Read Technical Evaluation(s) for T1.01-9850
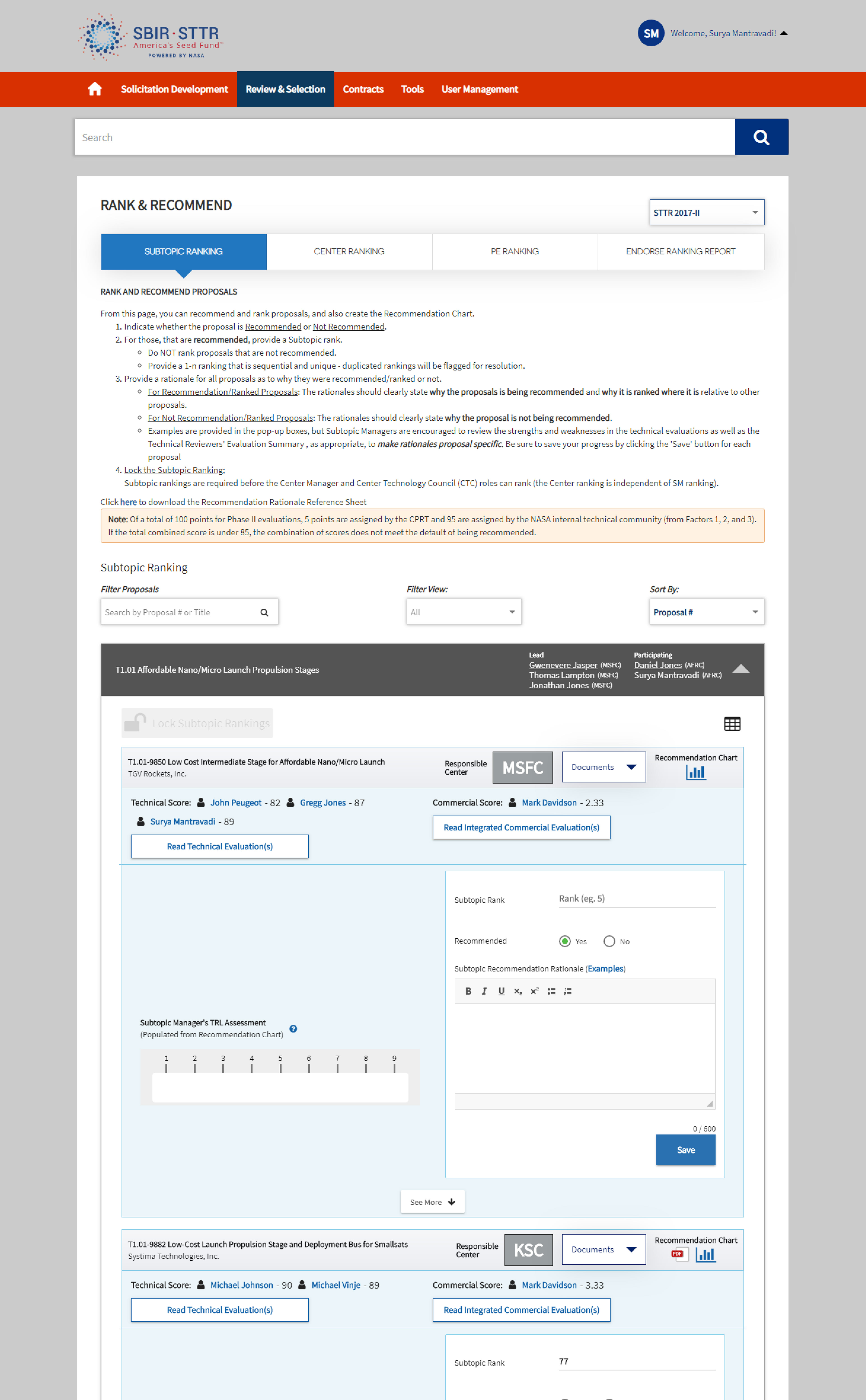This screenshot has height=1400, width=866. pyautogui.click(x=219, y=846)
